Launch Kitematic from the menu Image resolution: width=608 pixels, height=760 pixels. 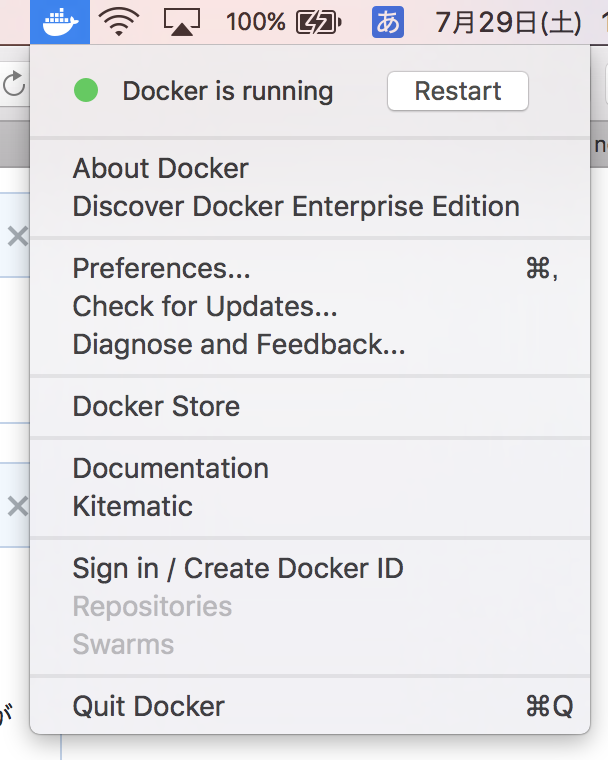[133, 506]
